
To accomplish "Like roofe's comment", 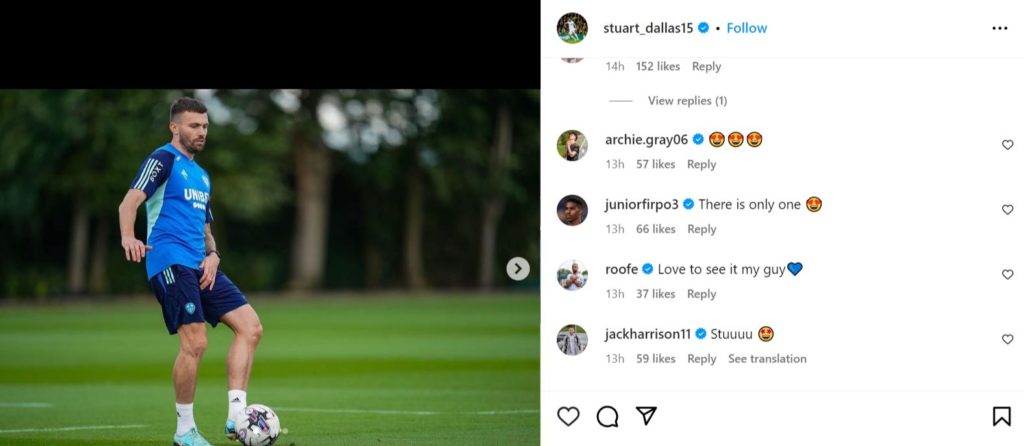I will [x=1007, y=274].
